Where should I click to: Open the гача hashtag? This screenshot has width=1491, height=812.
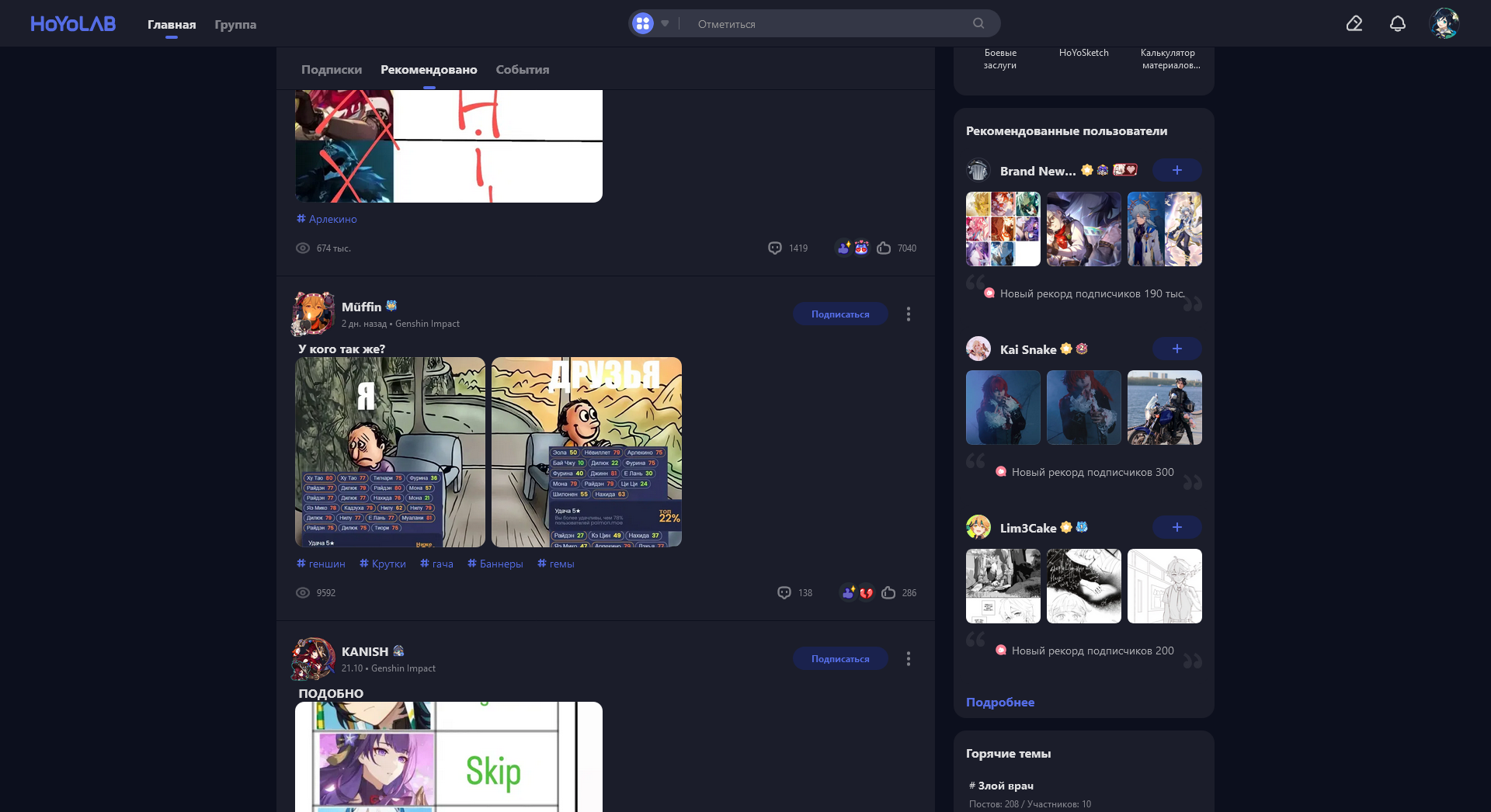coord(436,564)
